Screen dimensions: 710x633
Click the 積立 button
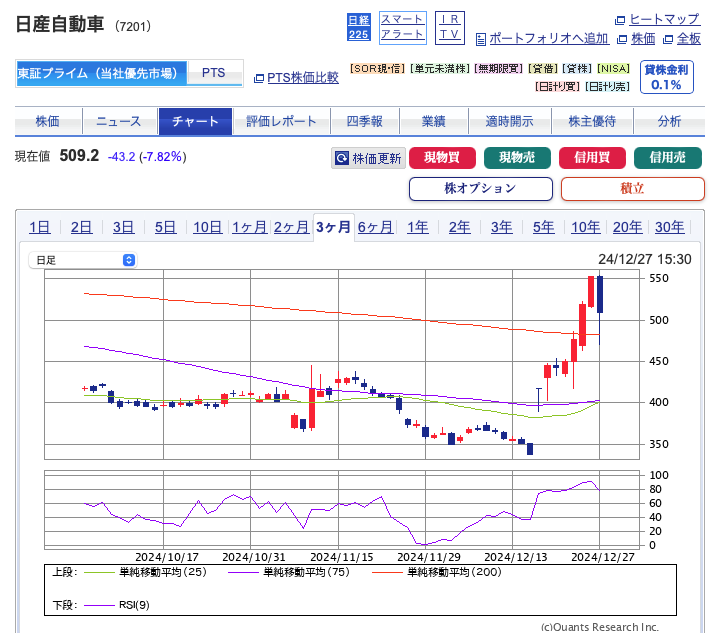[x=633, y=188]
